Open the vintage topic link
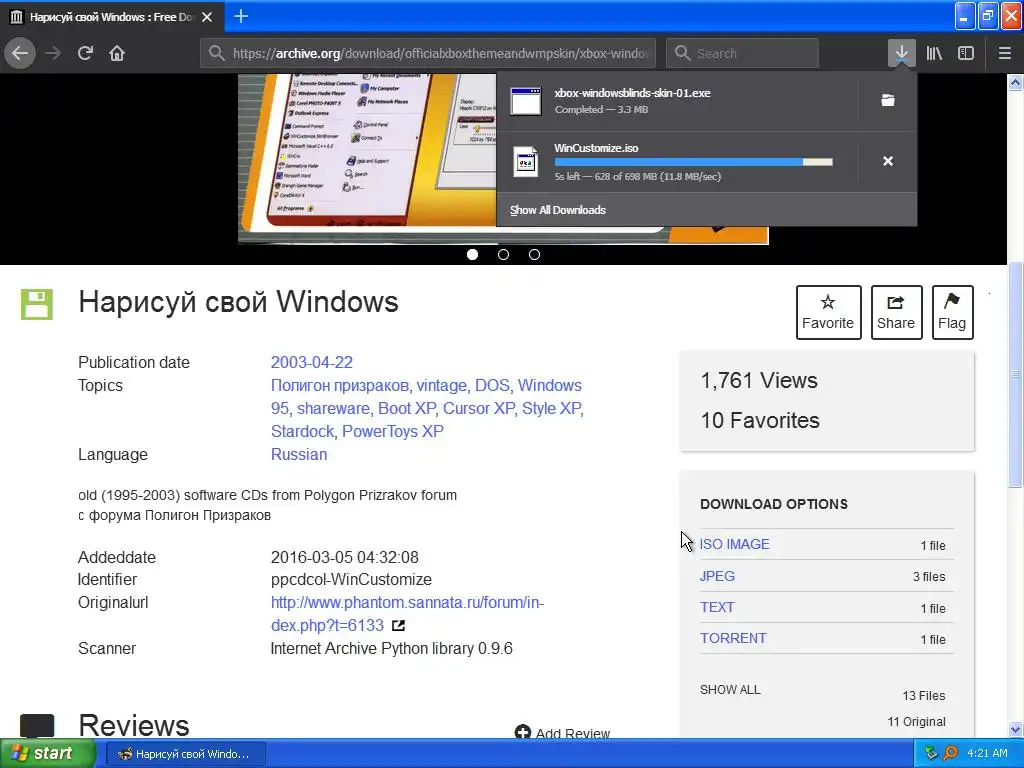The width and height of the screenshot is (1024, 768). [x=441, y=385]
